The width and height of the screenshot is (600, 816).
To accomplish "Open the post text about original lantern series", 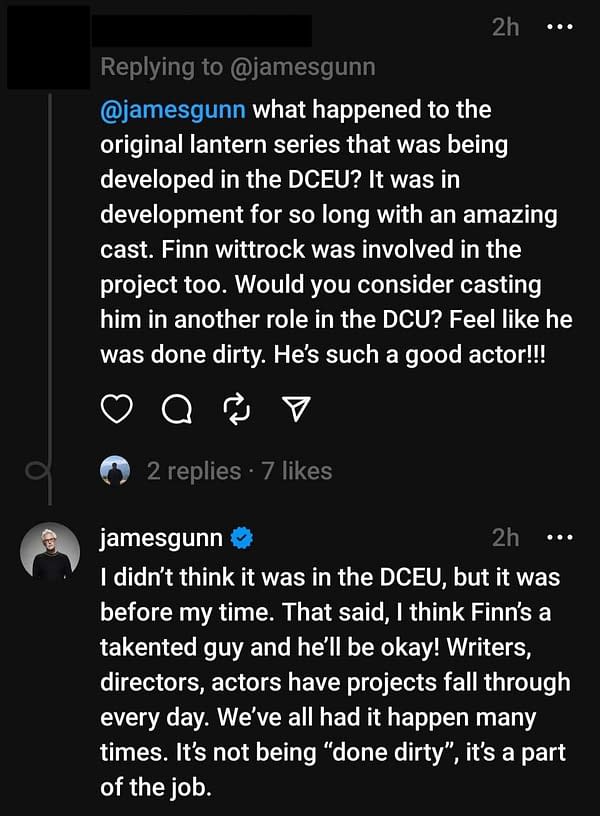I will click(330, 232).
